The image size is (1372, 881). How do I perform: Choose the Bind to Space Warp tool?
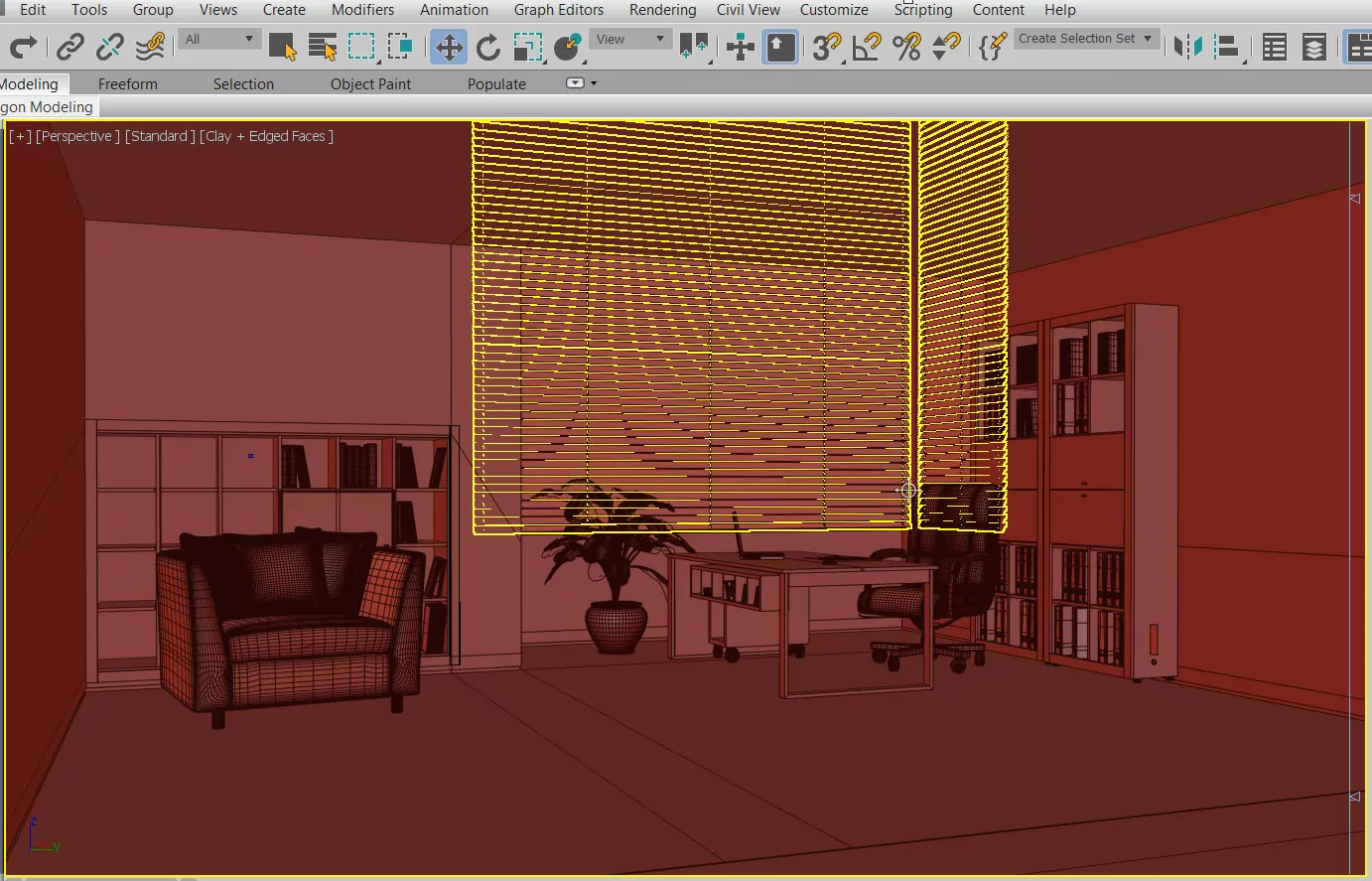[150, 47]
